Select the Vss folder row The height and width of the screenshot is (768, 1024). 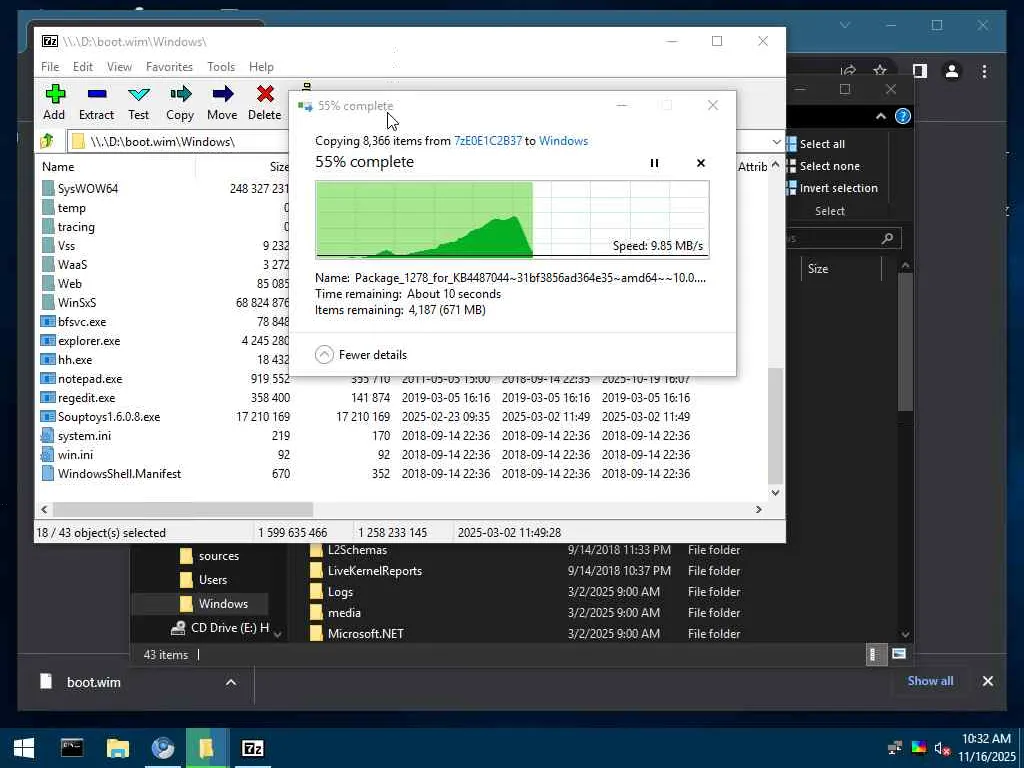point(66,246)
